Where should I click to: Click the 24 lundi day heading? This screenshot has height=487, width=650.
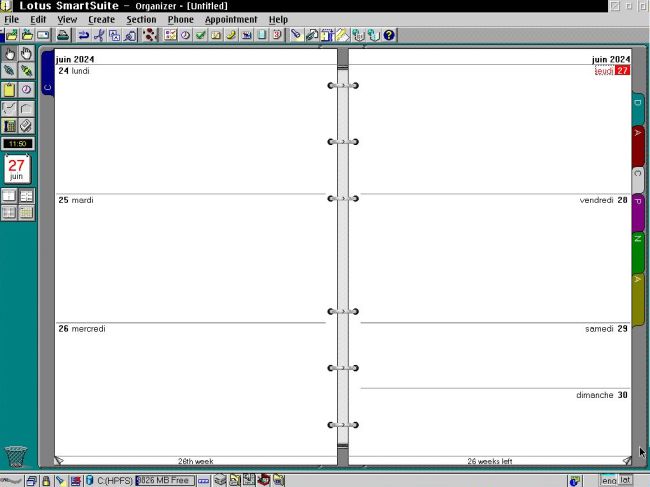click(74, 71)
